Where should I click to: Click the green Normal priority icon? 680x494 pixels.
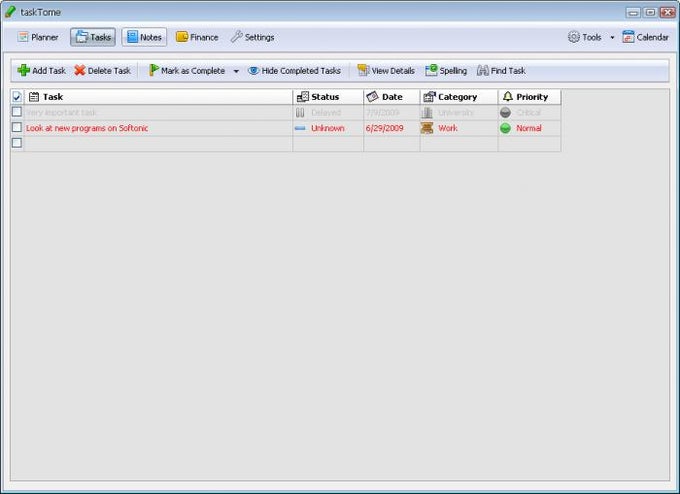coord(505,128)
